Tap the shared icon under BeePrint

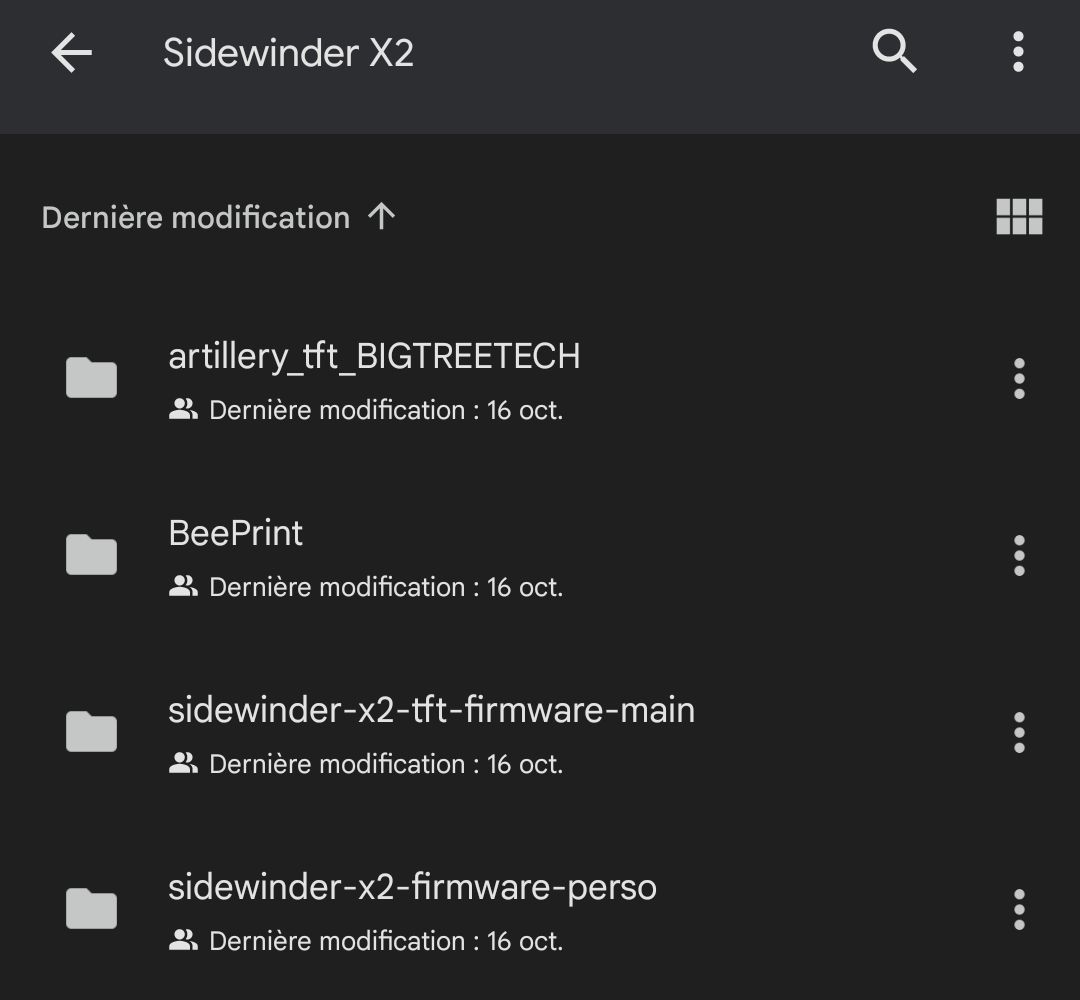pyautogui.click(x=183, y=587)
